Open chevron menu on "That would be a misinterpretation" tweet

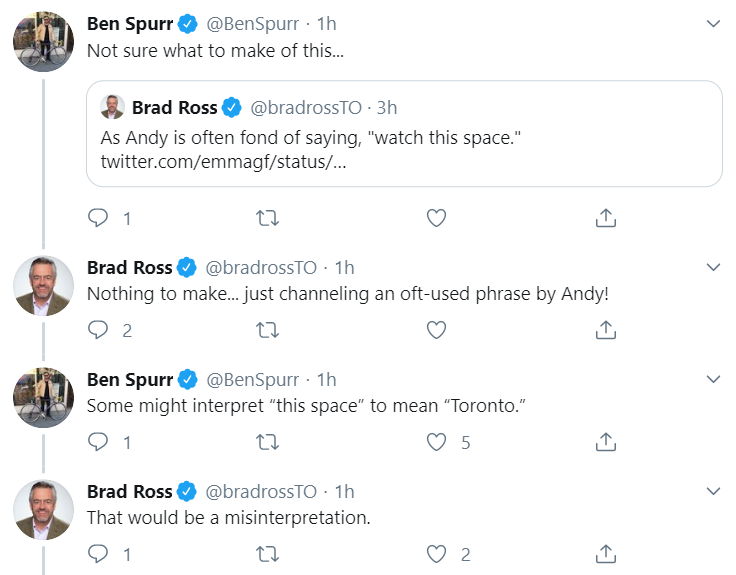[x=713, y=492]
